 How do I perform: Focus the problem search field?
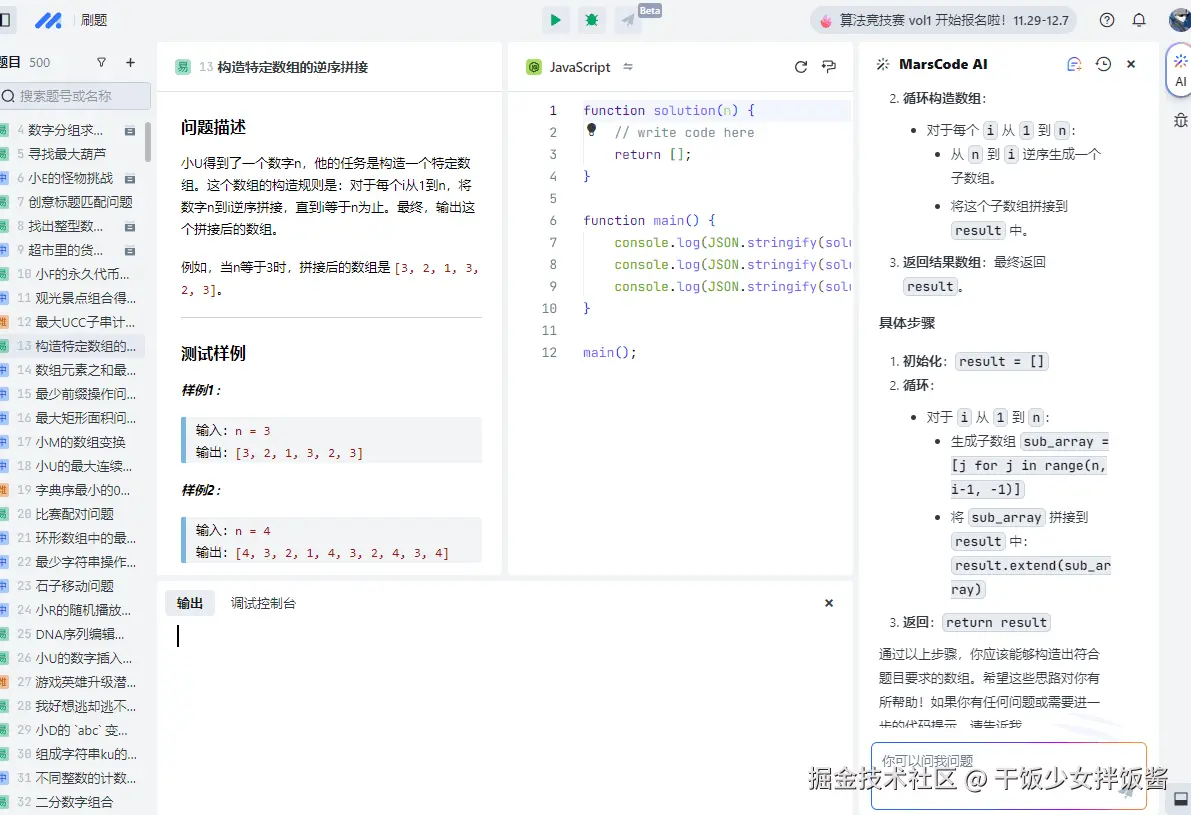(74, 96)
